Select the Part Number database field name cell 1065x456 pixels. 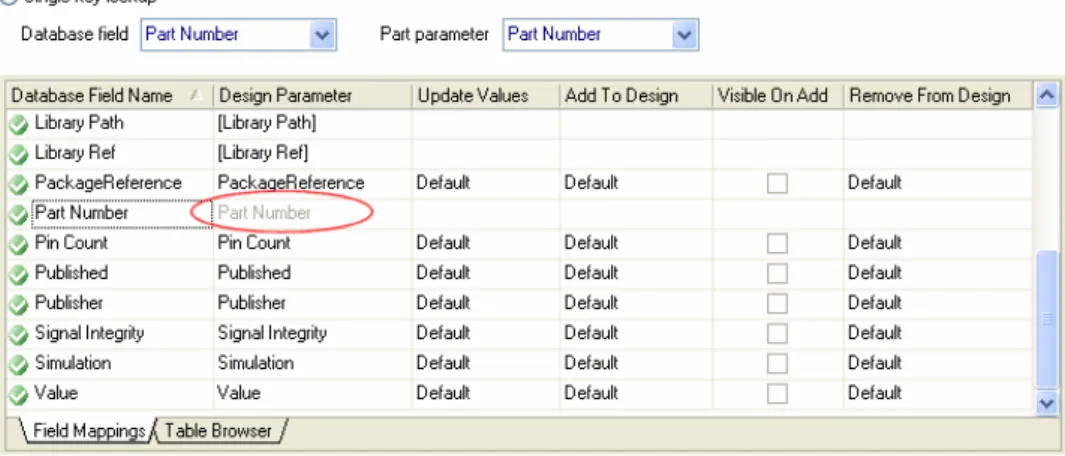pos(122,213)
